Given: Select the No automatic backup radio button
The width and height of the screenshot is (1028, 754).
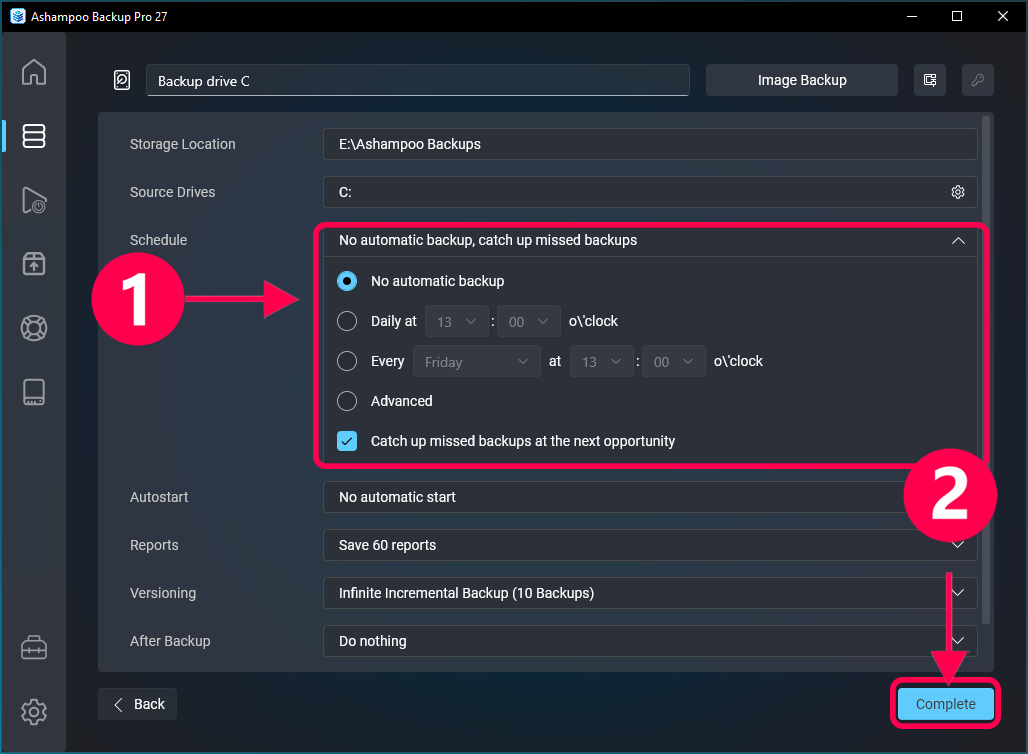Looking at the screenshot, I should click(x=347, y=281).
